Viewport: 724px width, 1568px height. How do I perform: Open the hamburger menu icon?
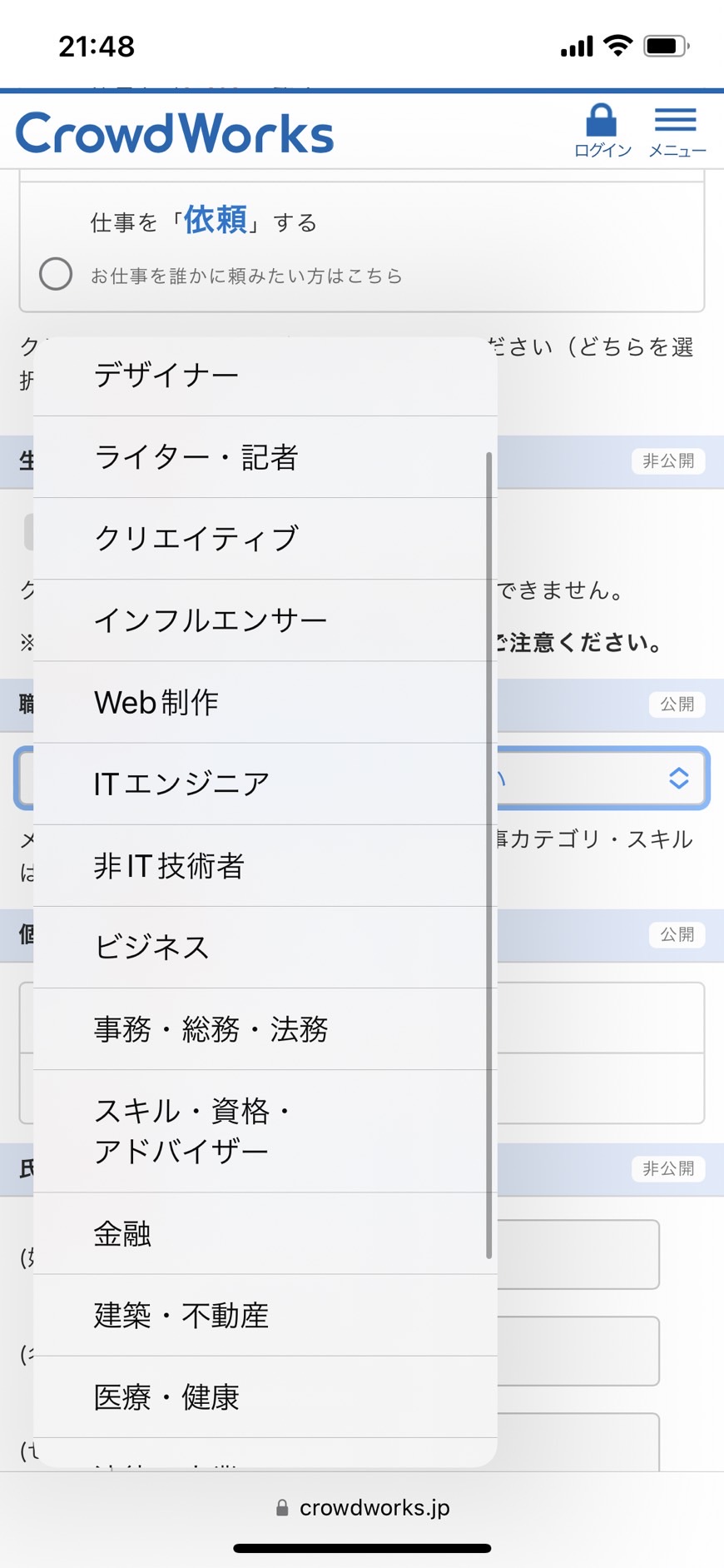click(675, 121)
